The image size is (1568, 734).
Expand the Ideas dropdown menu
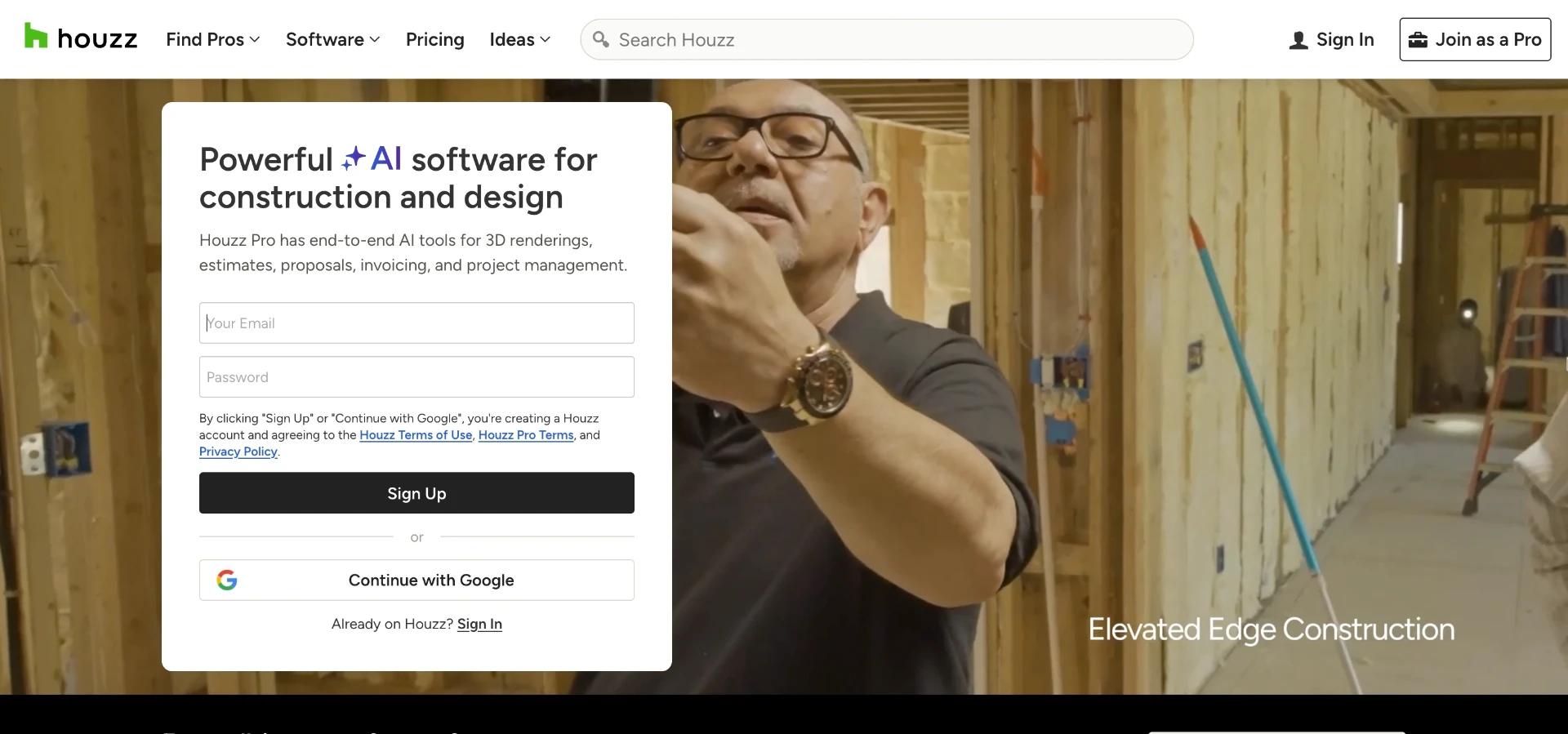pos(520,39)
